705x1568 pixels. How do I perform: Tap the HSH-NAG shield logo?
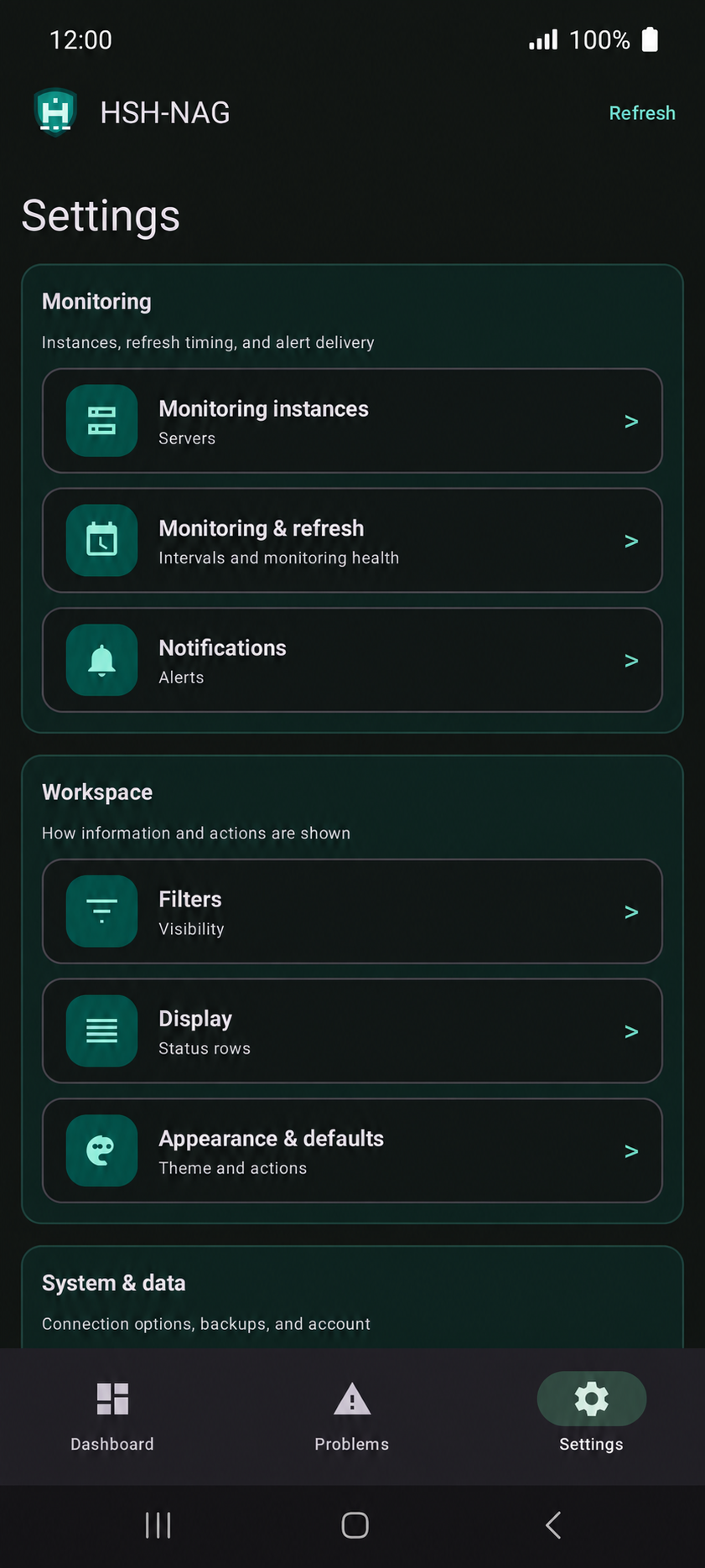pos(55,112)
